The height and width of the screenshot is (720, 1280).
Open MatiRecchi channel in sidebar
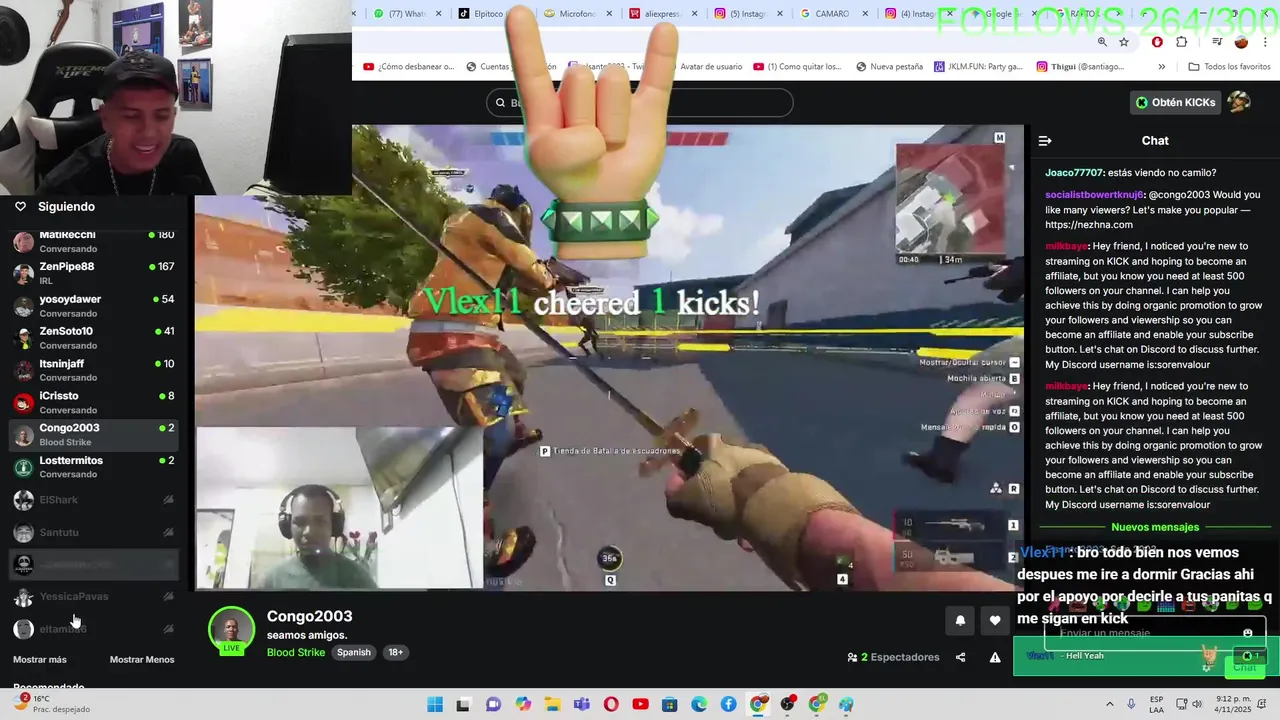click(x=93, y=241)
